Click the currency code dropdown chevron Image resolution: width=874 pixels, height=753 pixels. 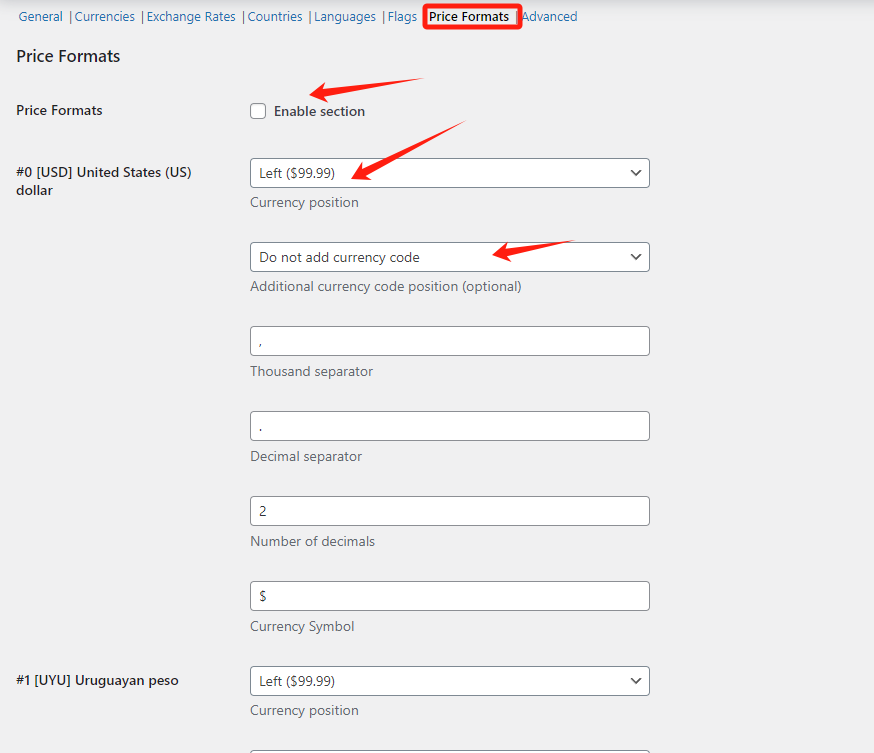pyautogui.click(x=635, y=257)
